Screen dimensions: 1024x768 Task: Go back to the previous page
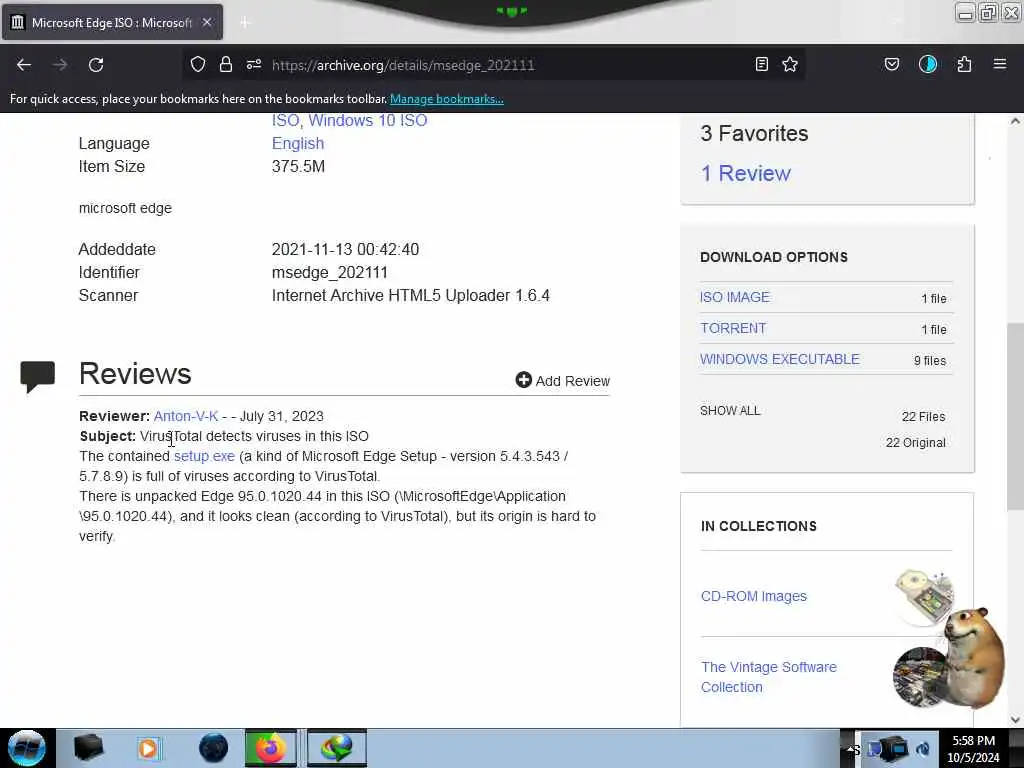coord(24,65)
